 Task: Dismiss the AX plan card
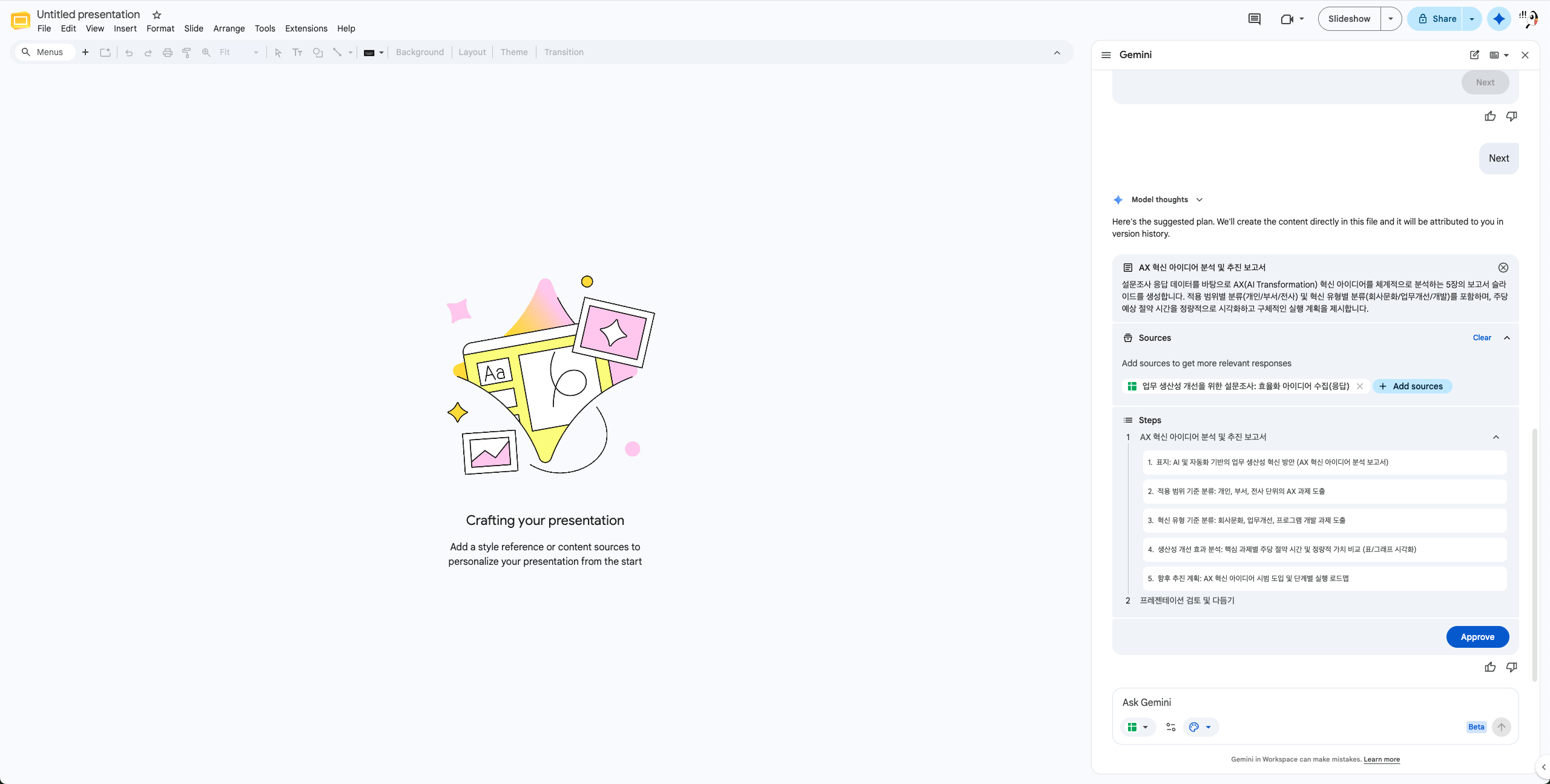1503,268
